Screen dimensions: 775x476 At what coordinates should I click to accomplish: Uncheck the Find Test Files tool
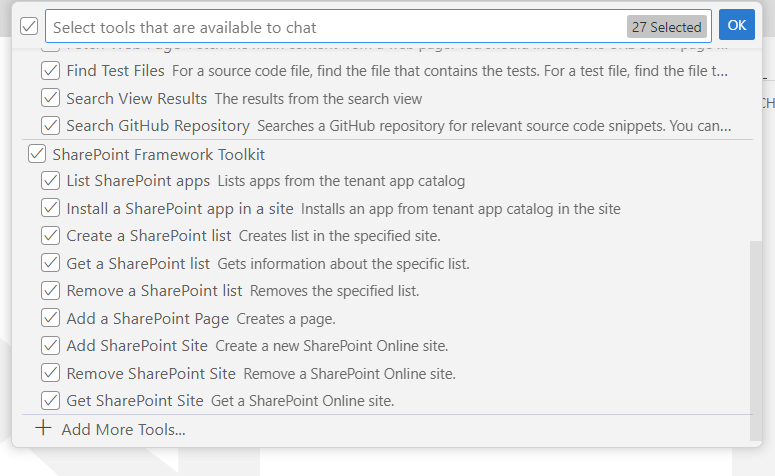click(50, 71)
